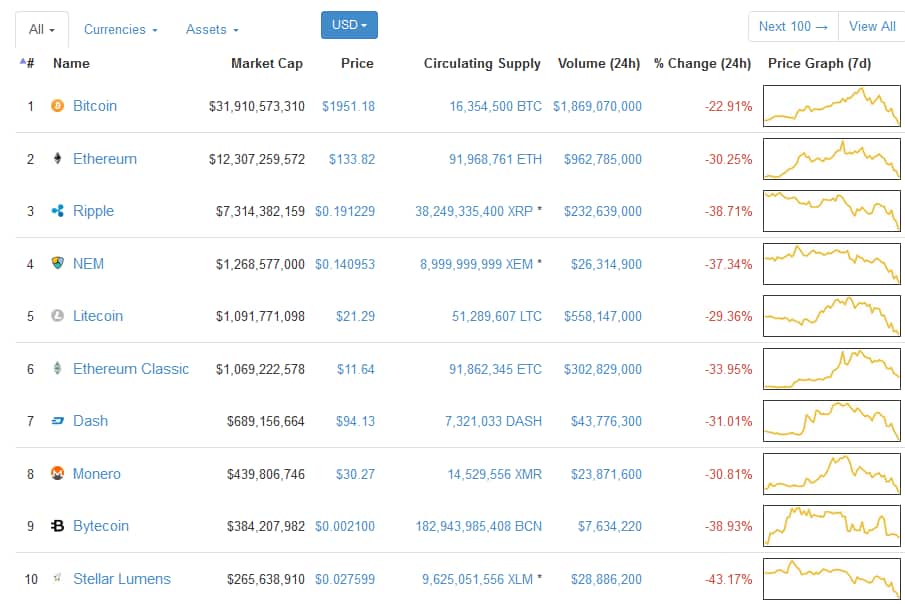Click the black Bytecoin B icon

coord(57,526)
